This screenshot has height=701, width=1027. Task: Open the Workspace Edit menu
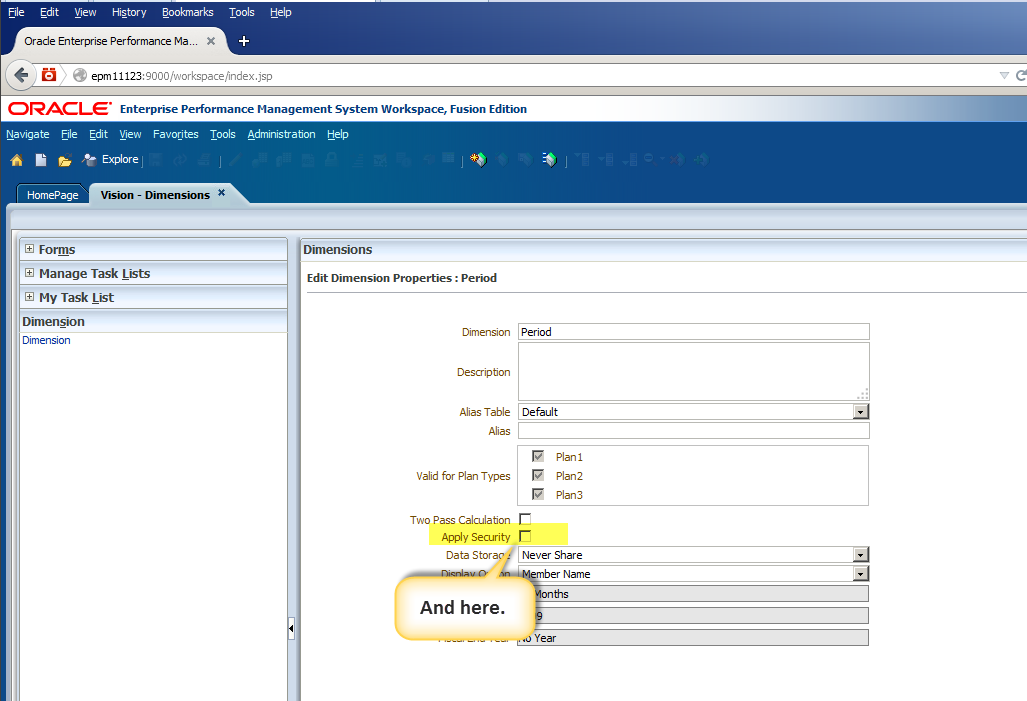98,134
